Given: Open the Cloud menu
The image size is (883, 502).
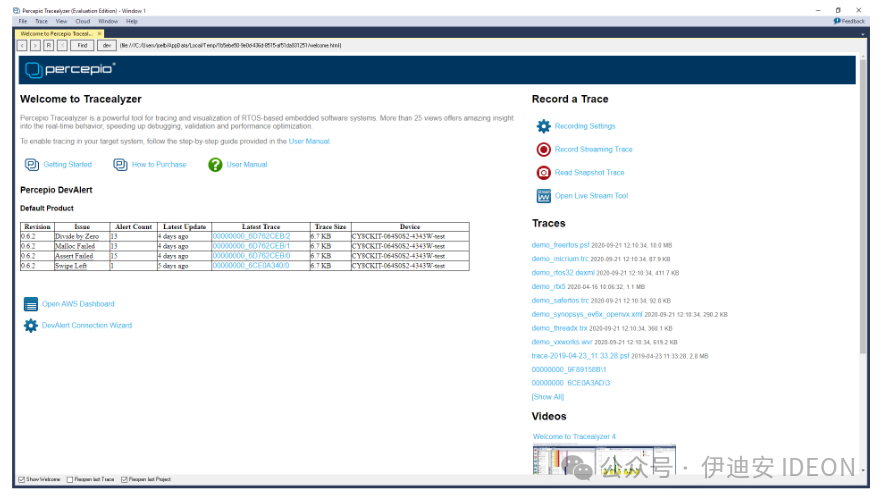Looking at the screenshot, I should [x=83, y=21].
